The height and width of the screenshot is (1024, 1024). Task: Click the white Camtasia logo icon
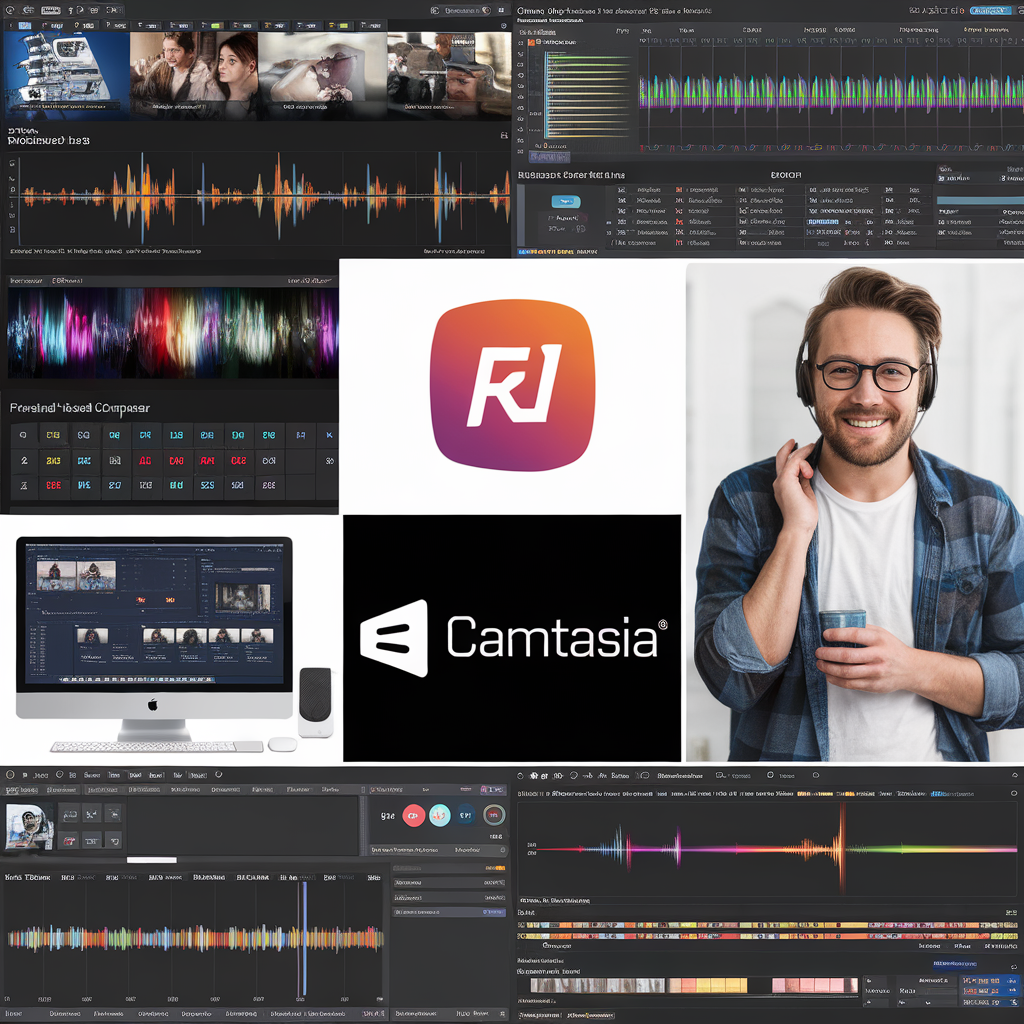click(394, 638)
